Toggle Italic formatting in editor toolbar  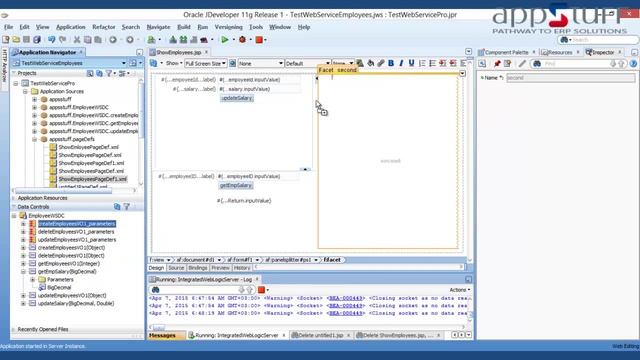point(401,63)
